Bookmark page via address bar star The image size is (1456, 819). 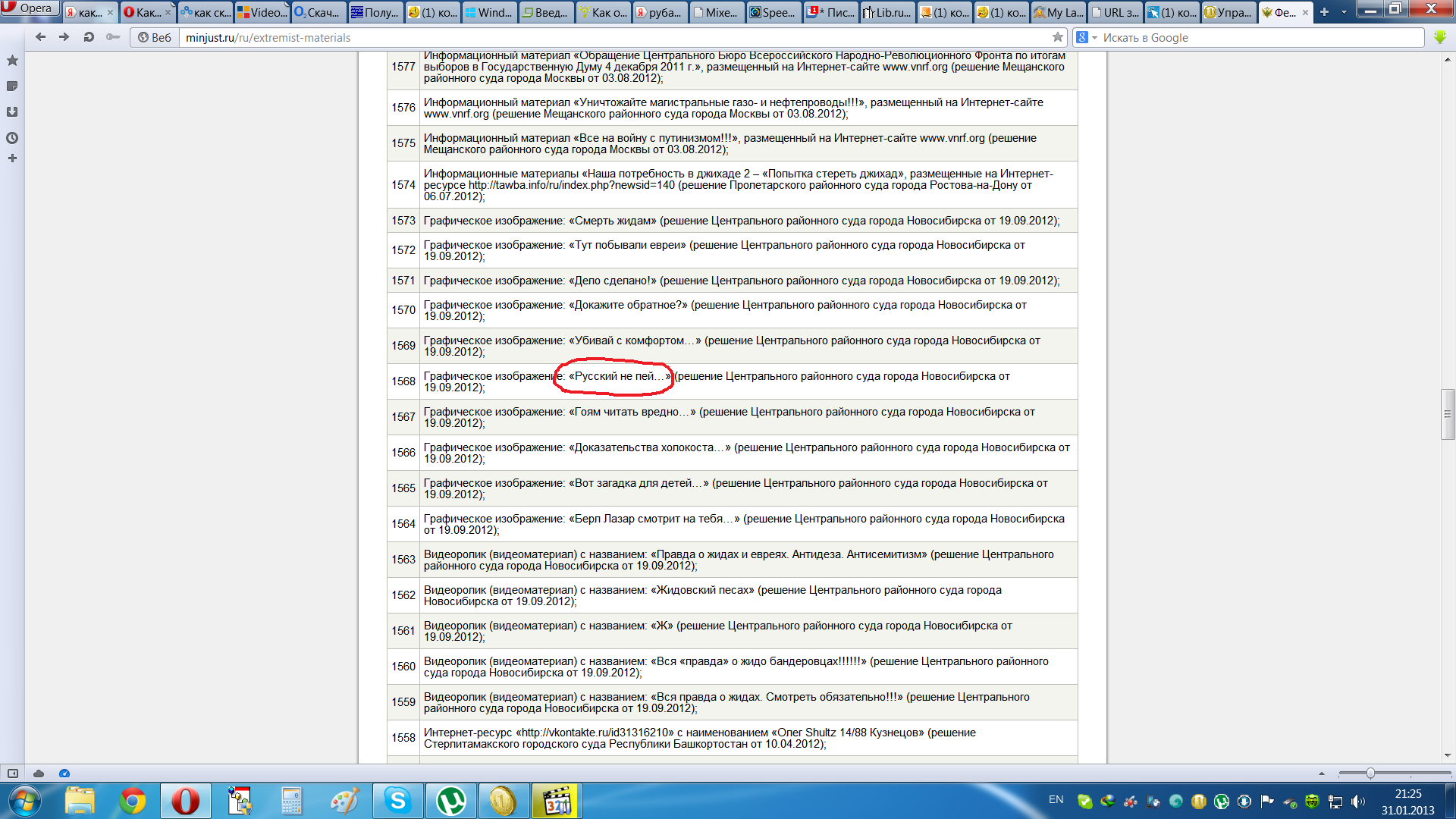click(1057, 37)
